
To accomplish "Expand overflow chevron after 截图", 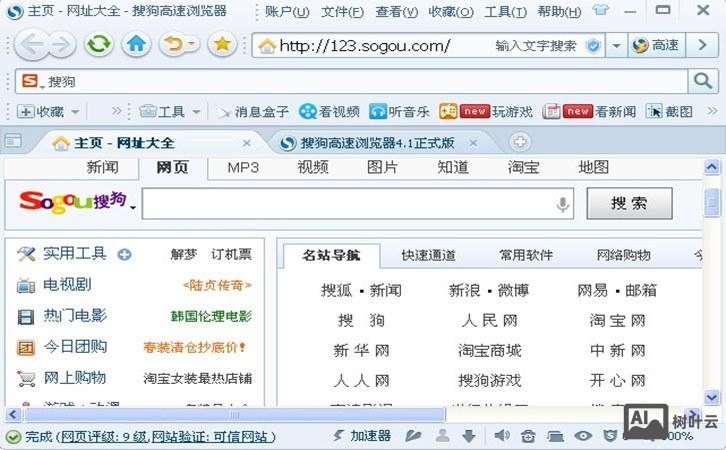I will click(713, 111).
